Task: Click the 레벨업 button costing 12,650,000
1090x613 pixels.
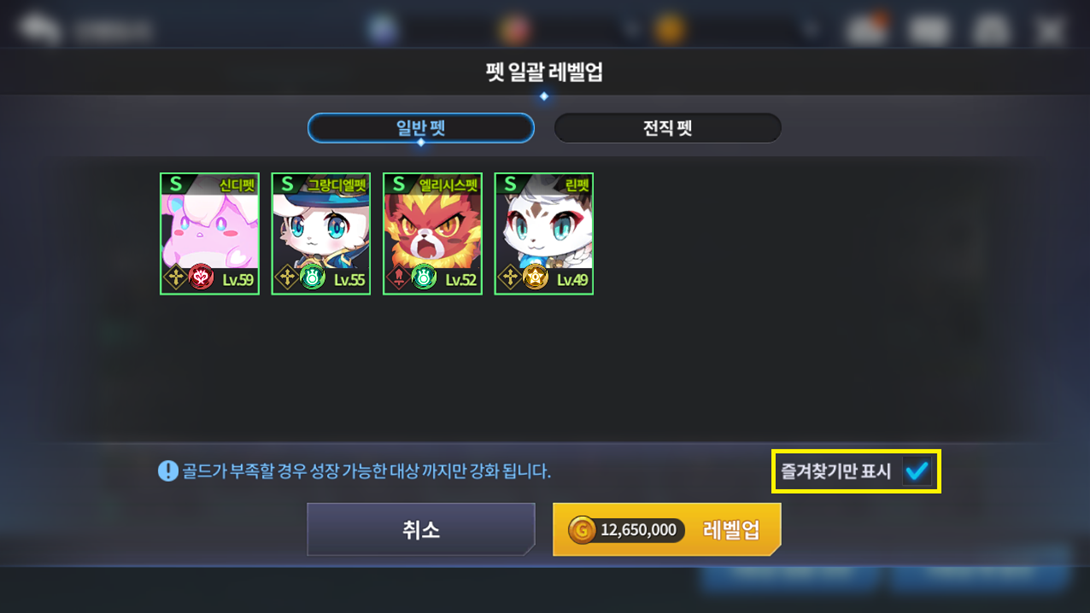Action: [x=667, y=530]
